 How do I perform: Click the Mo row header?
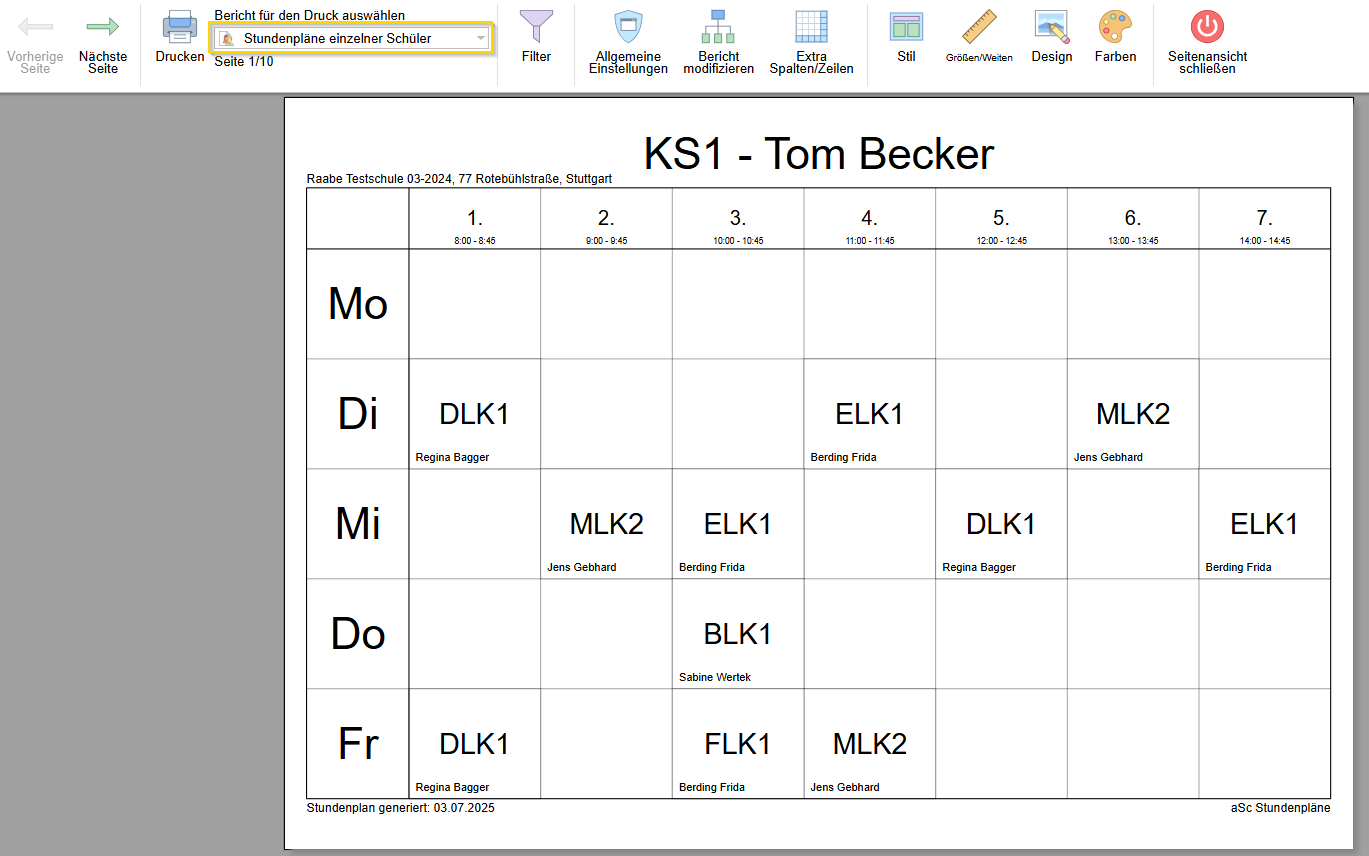point(358,303)
